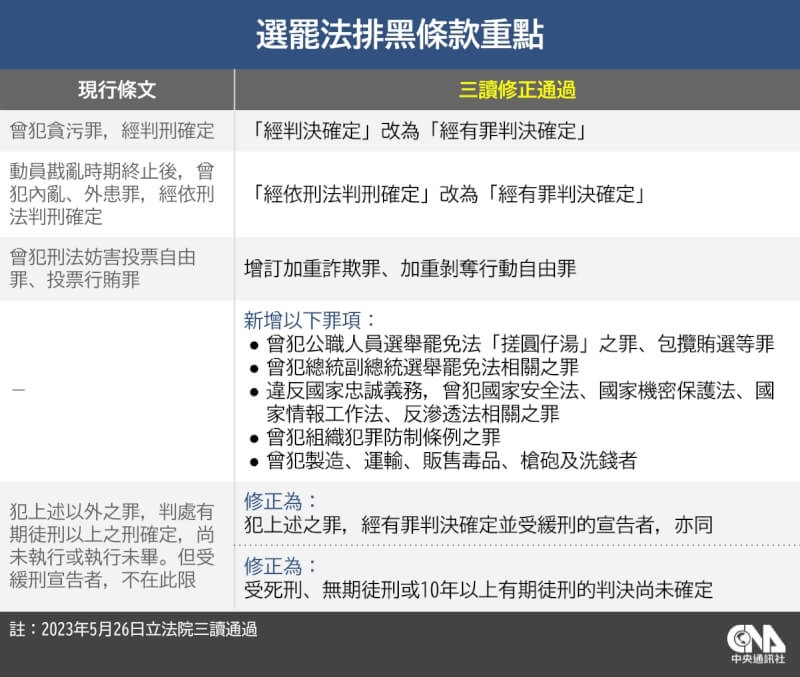
Task: Click the 妨害投票自由罪、投票行賄罪 cell
Action: coord(103,268)
